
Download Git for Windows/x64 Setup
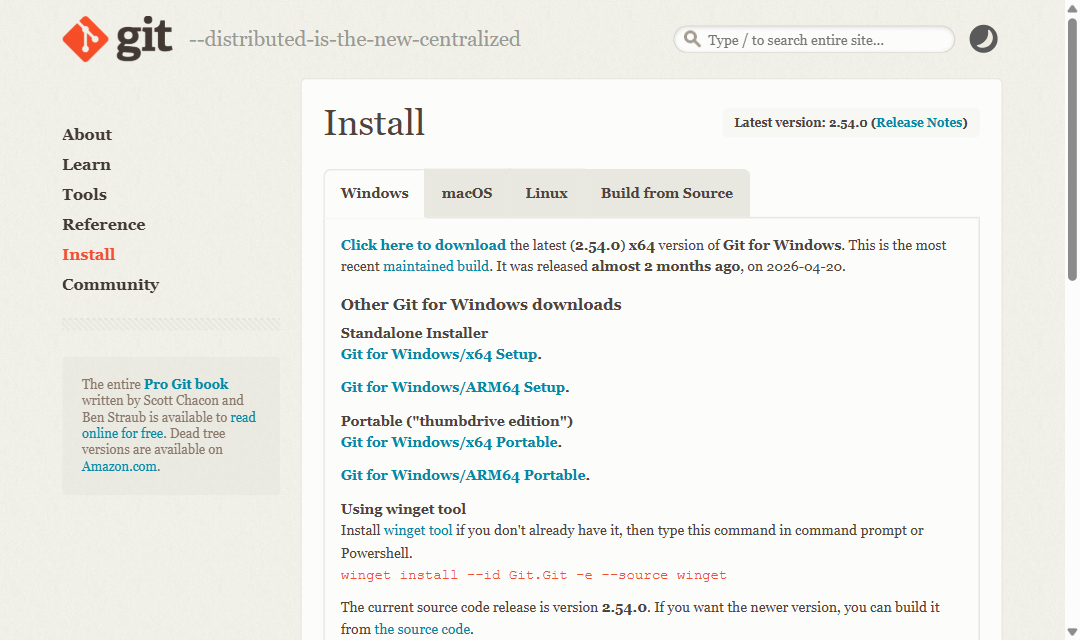pos(439,354)
